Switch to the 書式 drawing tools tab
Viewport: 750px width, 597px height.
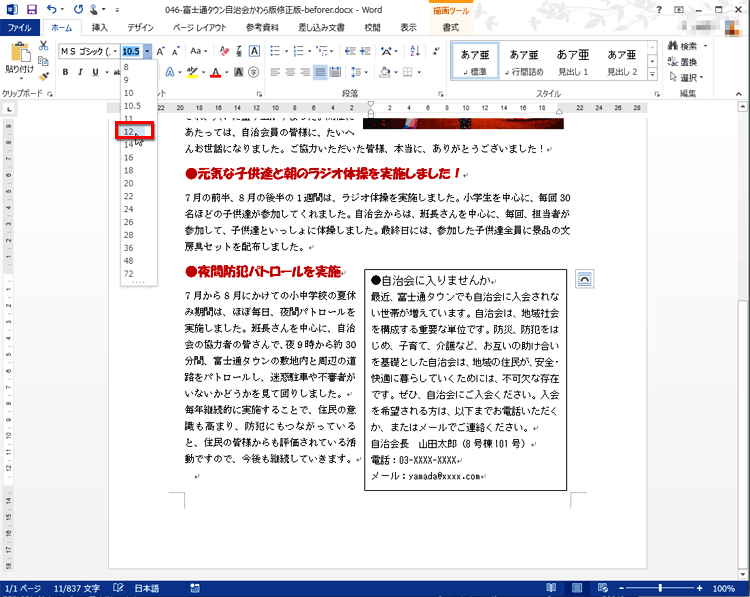450,27
